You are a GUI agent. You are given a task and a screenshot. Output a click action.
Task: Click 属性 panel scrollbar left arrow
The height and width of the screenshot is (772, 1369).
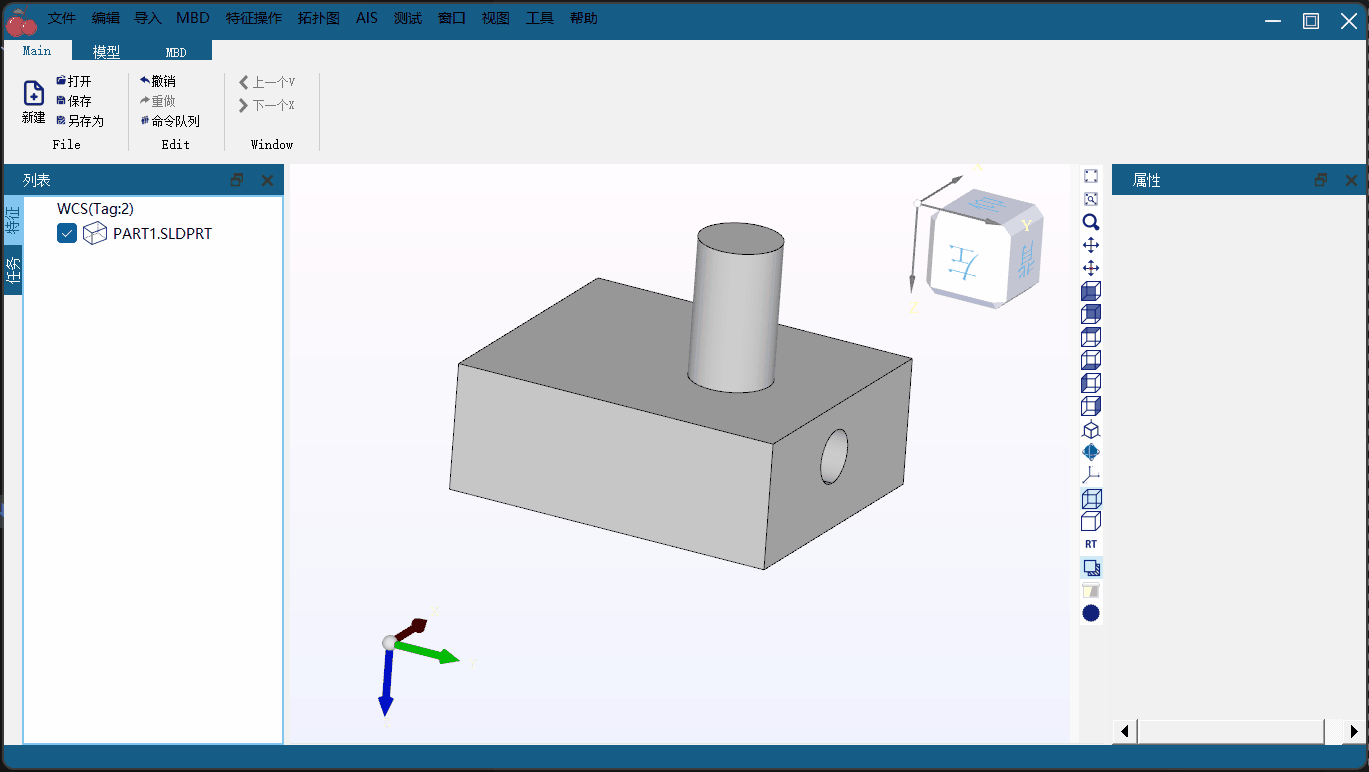[1125, 732]
